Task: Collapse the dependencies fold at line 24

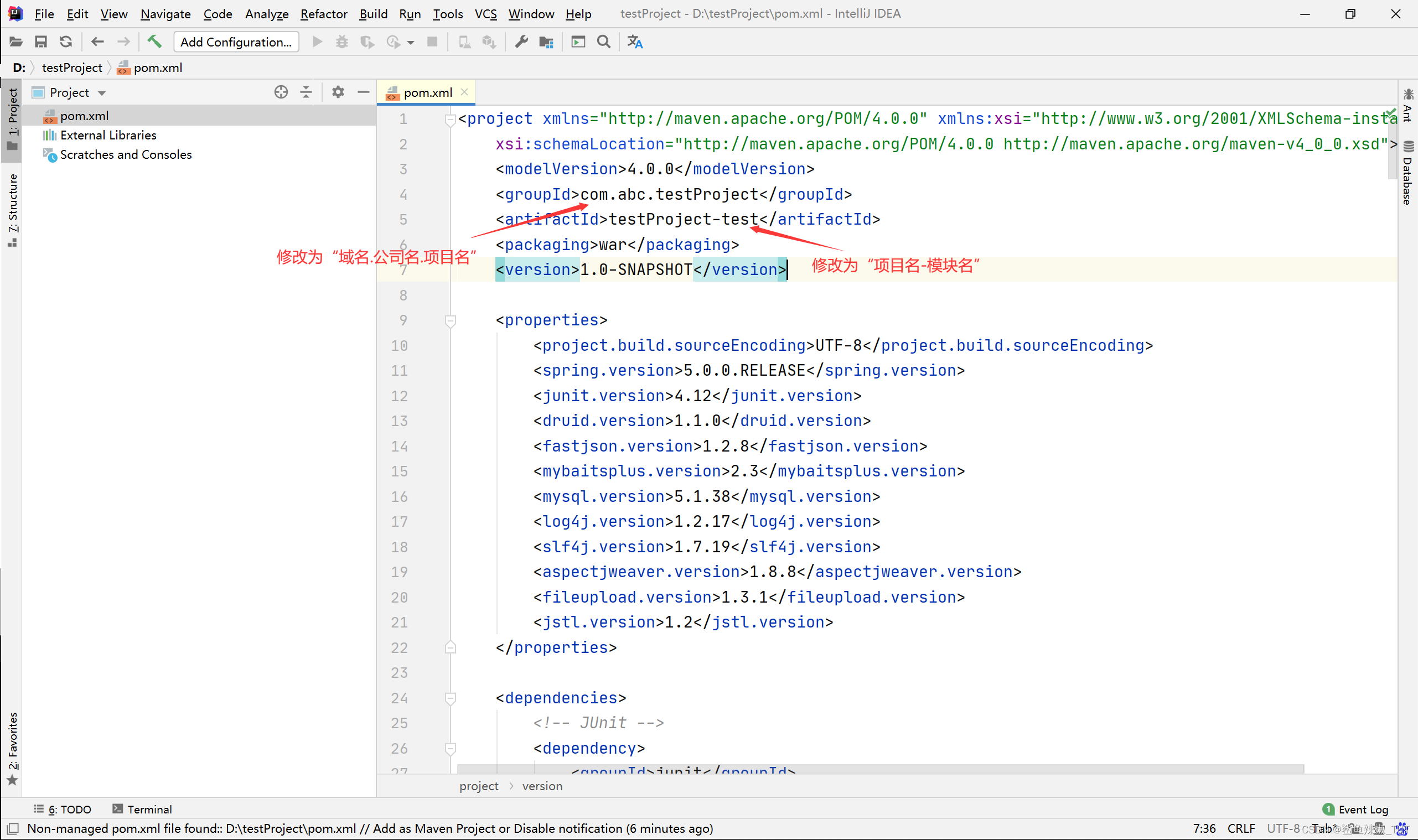Action: point(450,698)
